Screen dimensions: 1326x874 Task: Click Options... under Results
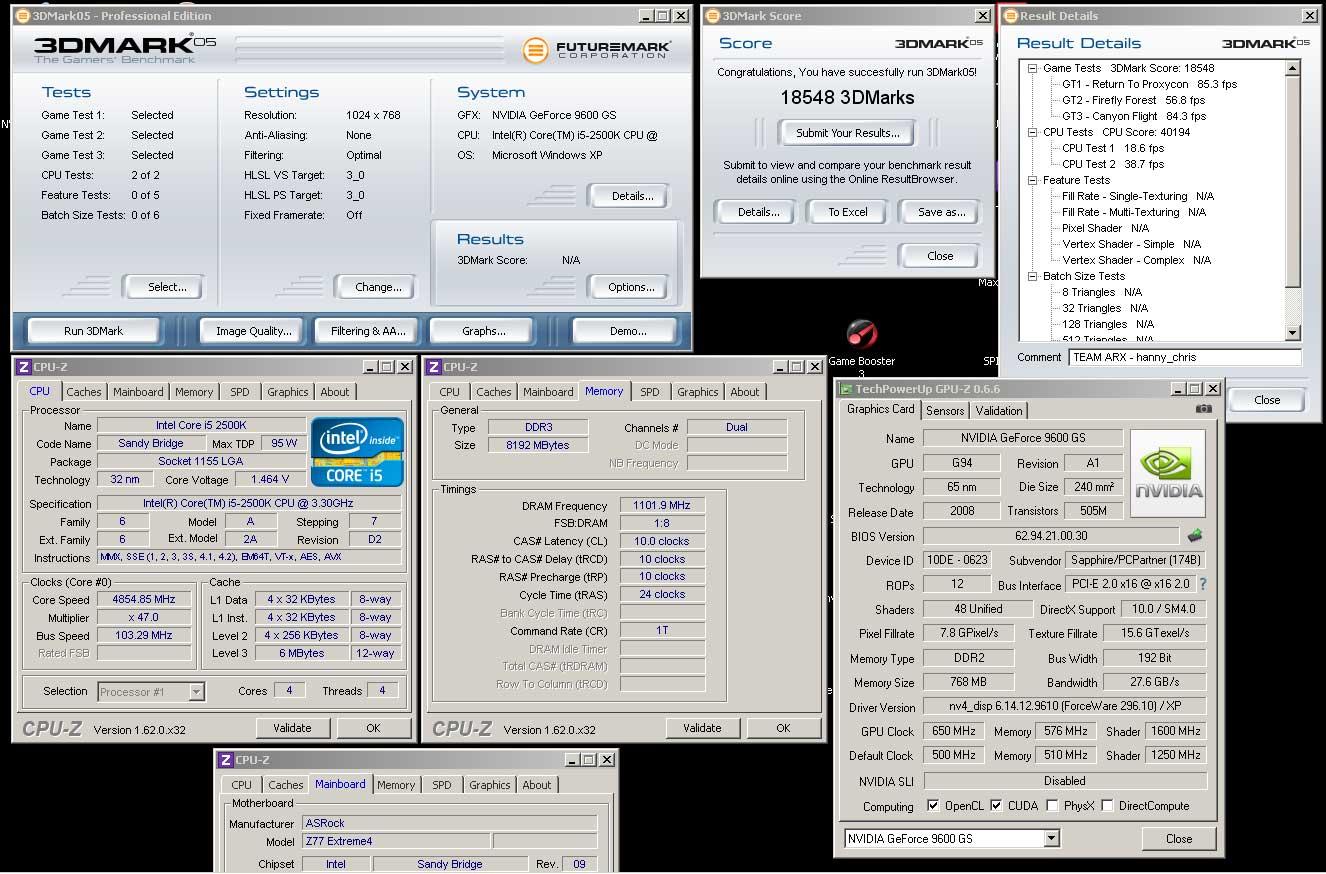(631, 287)
